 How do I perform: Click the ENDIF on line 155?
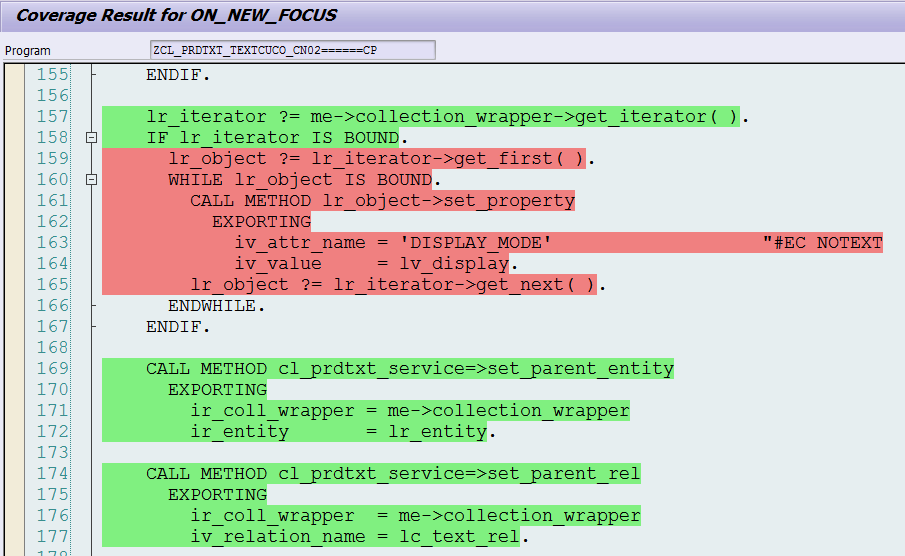[x=178, y=74]
